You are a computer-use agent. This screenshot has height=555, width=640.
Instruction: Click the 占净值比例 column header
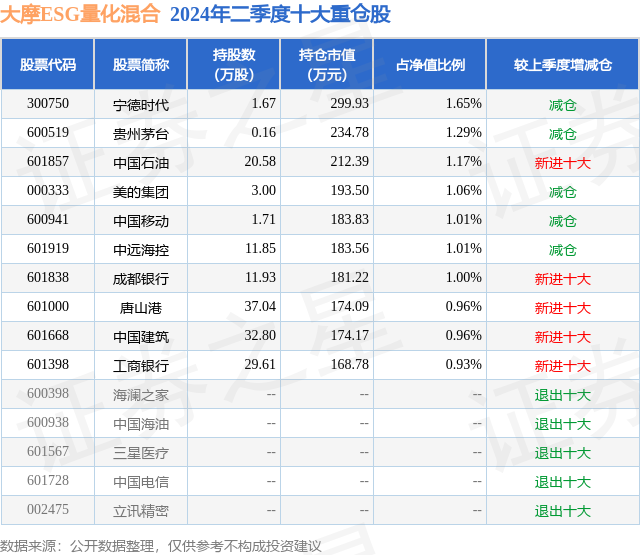[x=430, y=64]
